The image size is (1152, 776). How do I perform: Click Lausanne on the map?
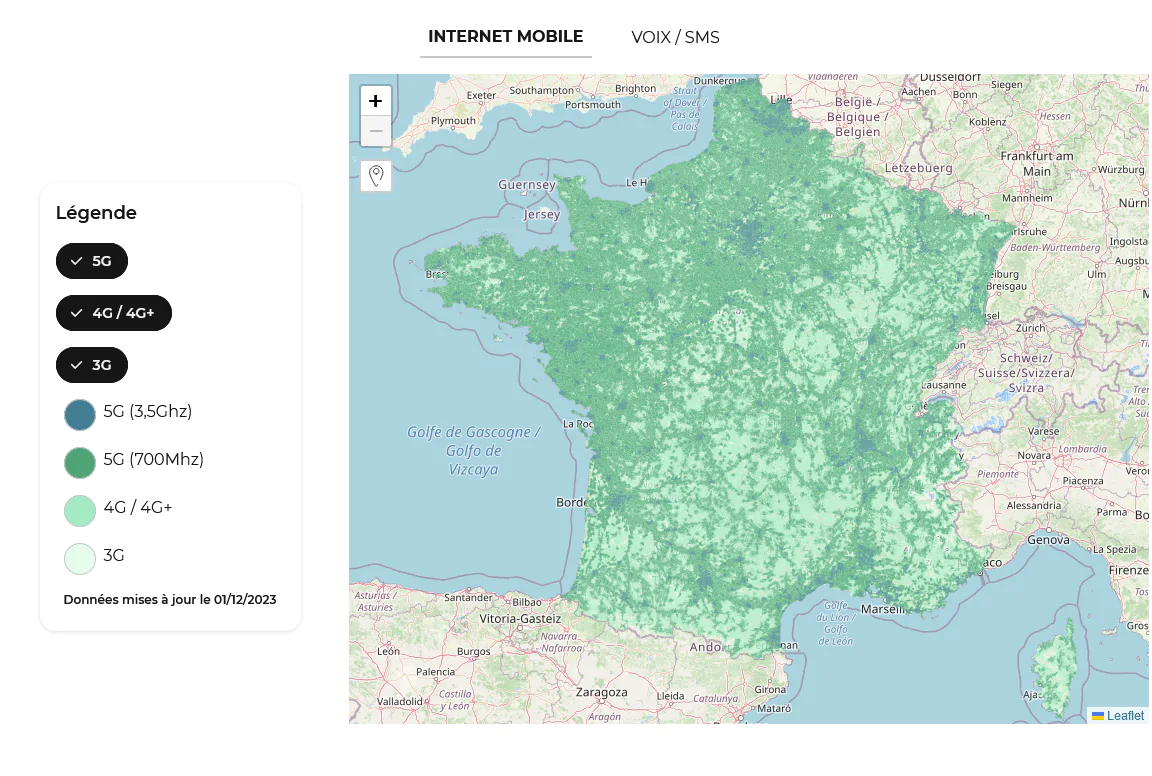[x=944, y=385]
